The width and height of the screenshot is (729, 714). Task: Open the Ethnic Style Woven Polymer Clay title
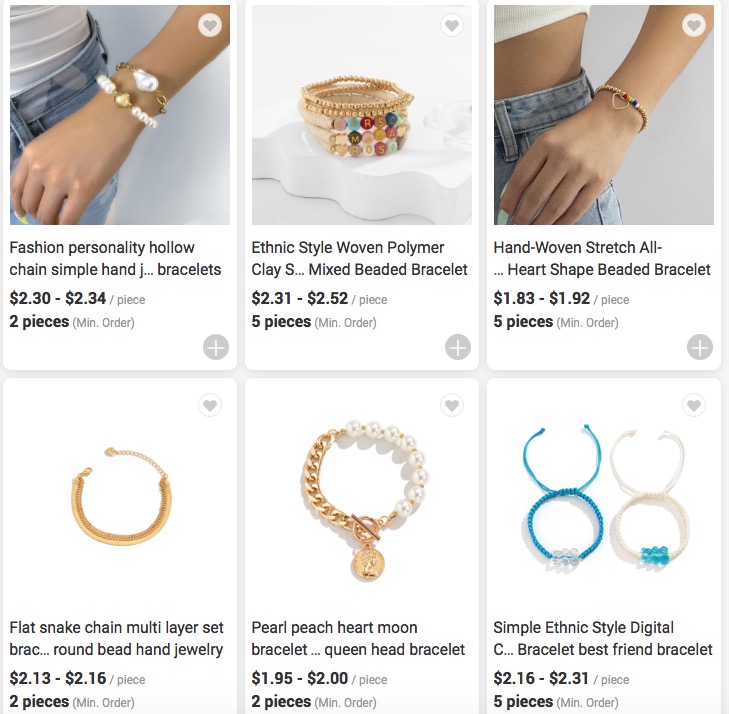point(359,258)
